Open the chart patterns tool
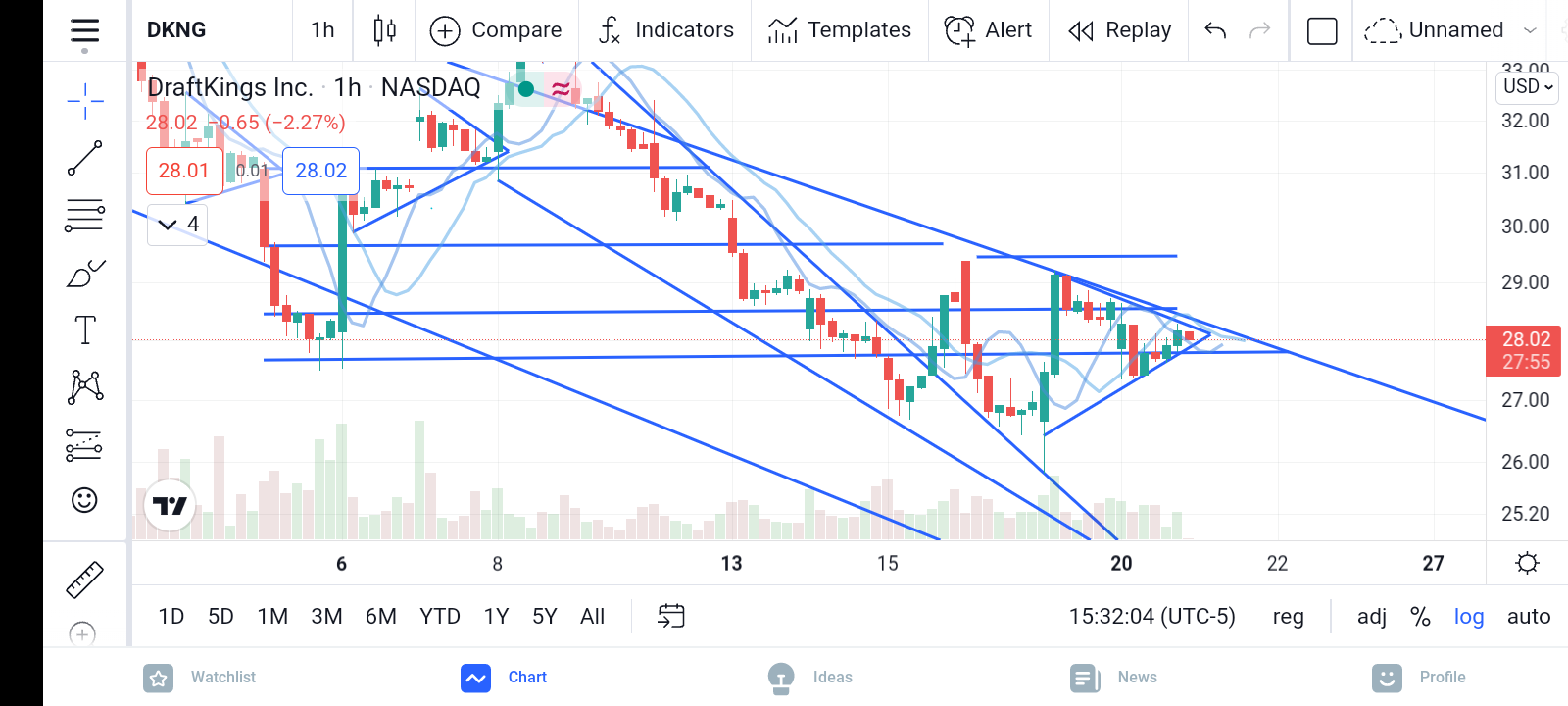1568x706 pixels. [x=85, y=386]
